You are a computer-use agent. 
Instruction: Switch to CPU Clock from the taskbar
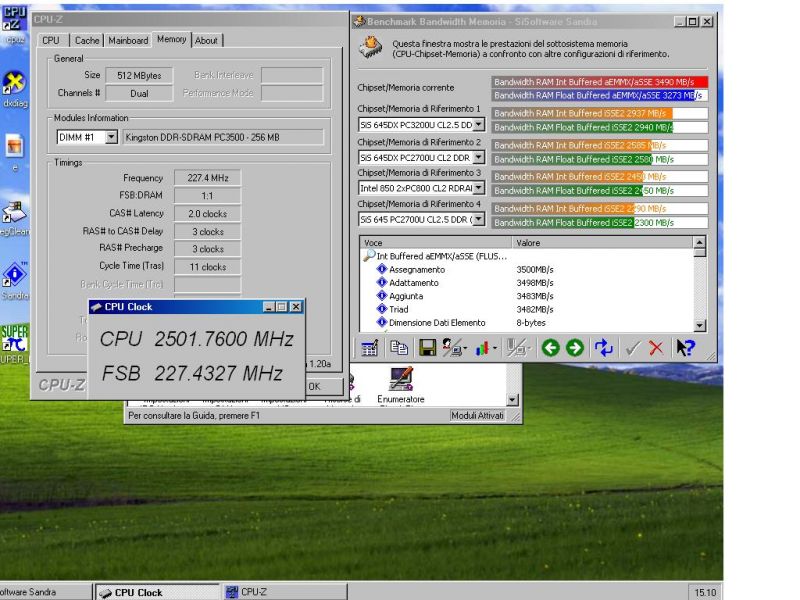(158, 592)
